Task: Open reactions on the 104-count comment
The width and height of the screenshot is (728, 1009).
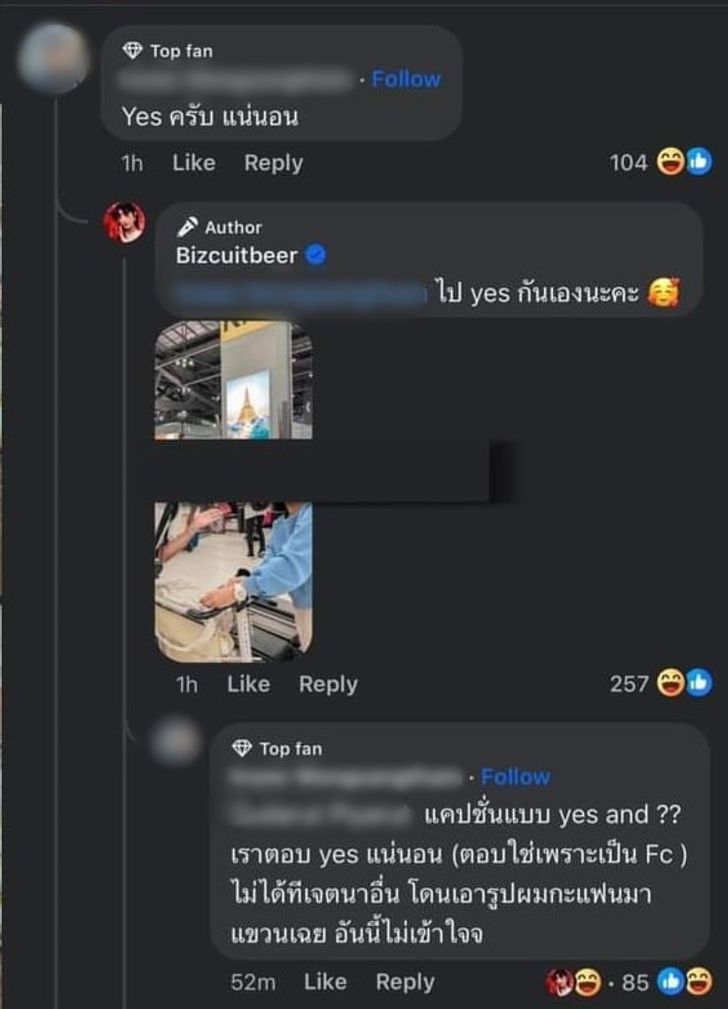Action: [x=661, y=162]
